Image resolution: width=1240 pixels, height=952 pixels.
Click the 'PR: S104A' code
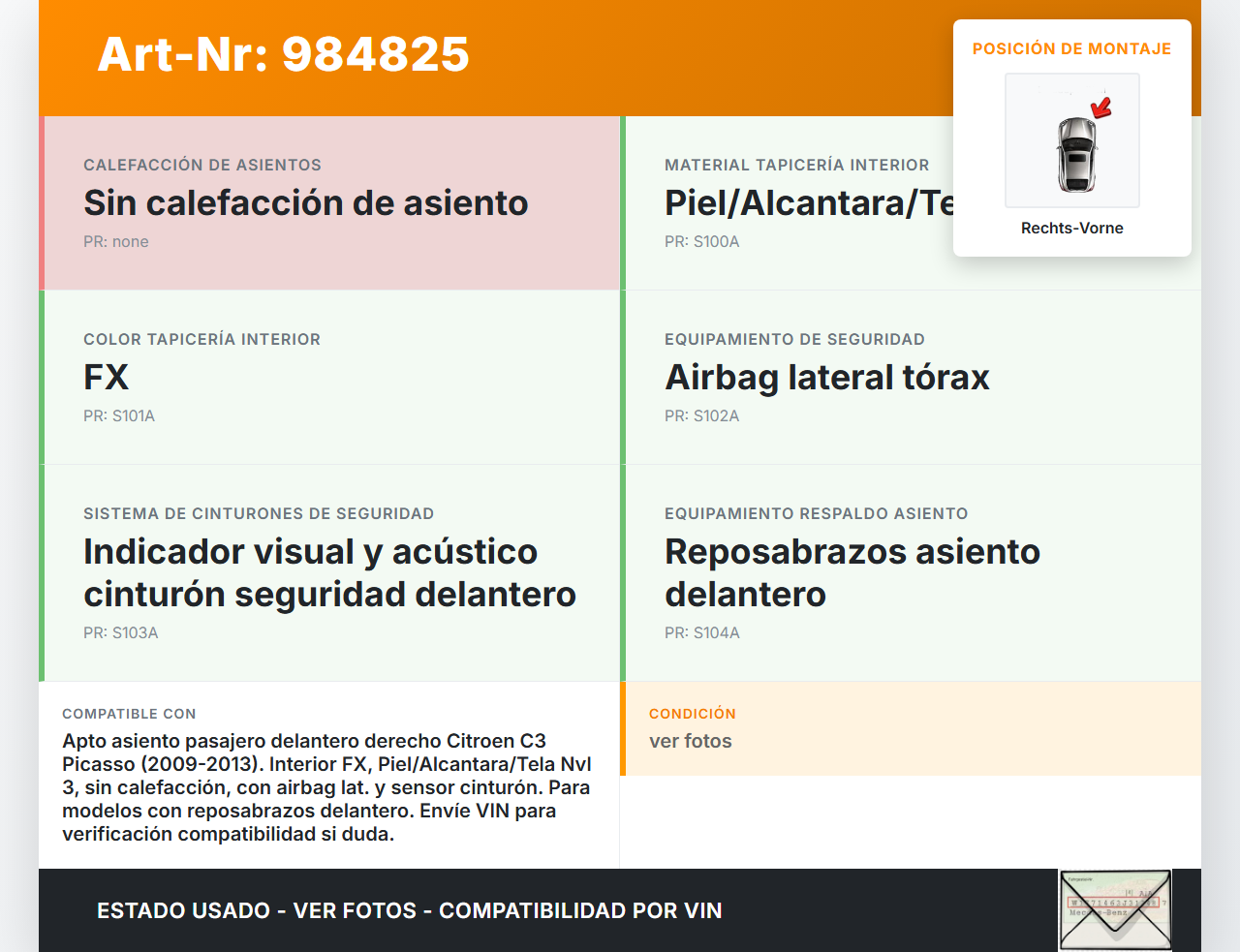pyautogui.click(x=701, y=633)
